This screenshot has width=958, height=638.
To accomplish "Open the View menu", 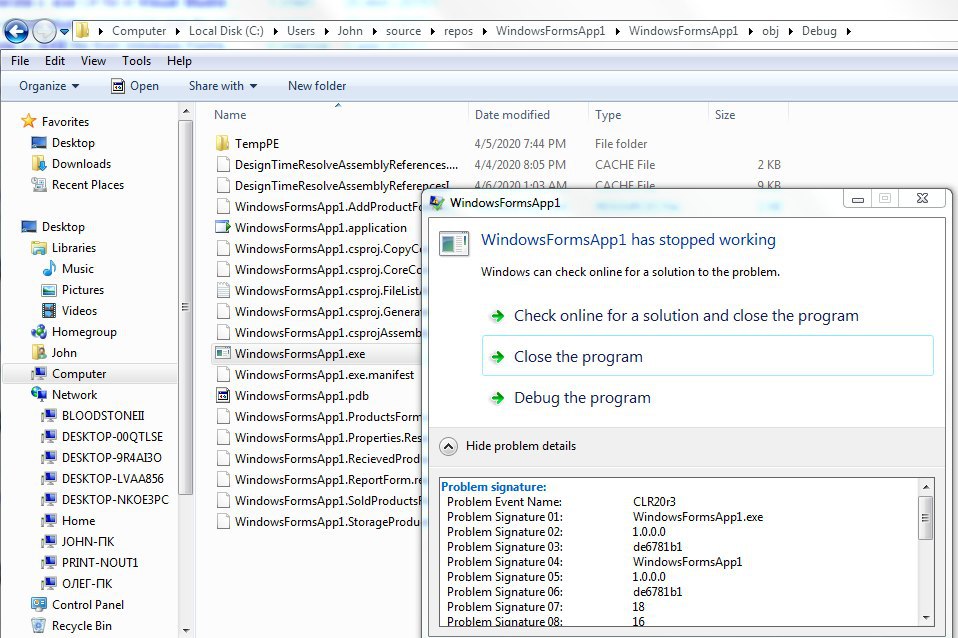I will [x=93, y=60].
